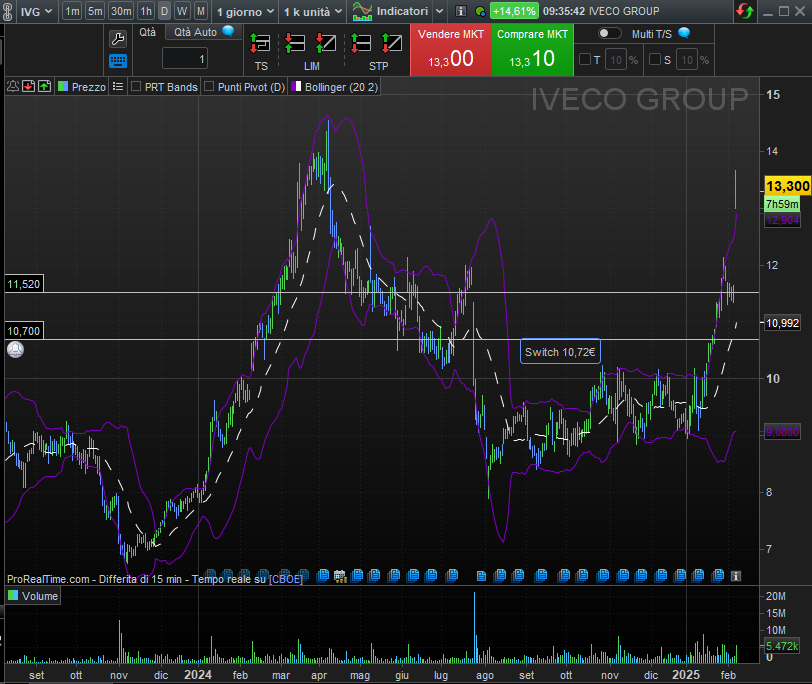Open the IVG ticker symbol dropdown
Viewport: 812px width, 684px height.
tap(36, 11)
